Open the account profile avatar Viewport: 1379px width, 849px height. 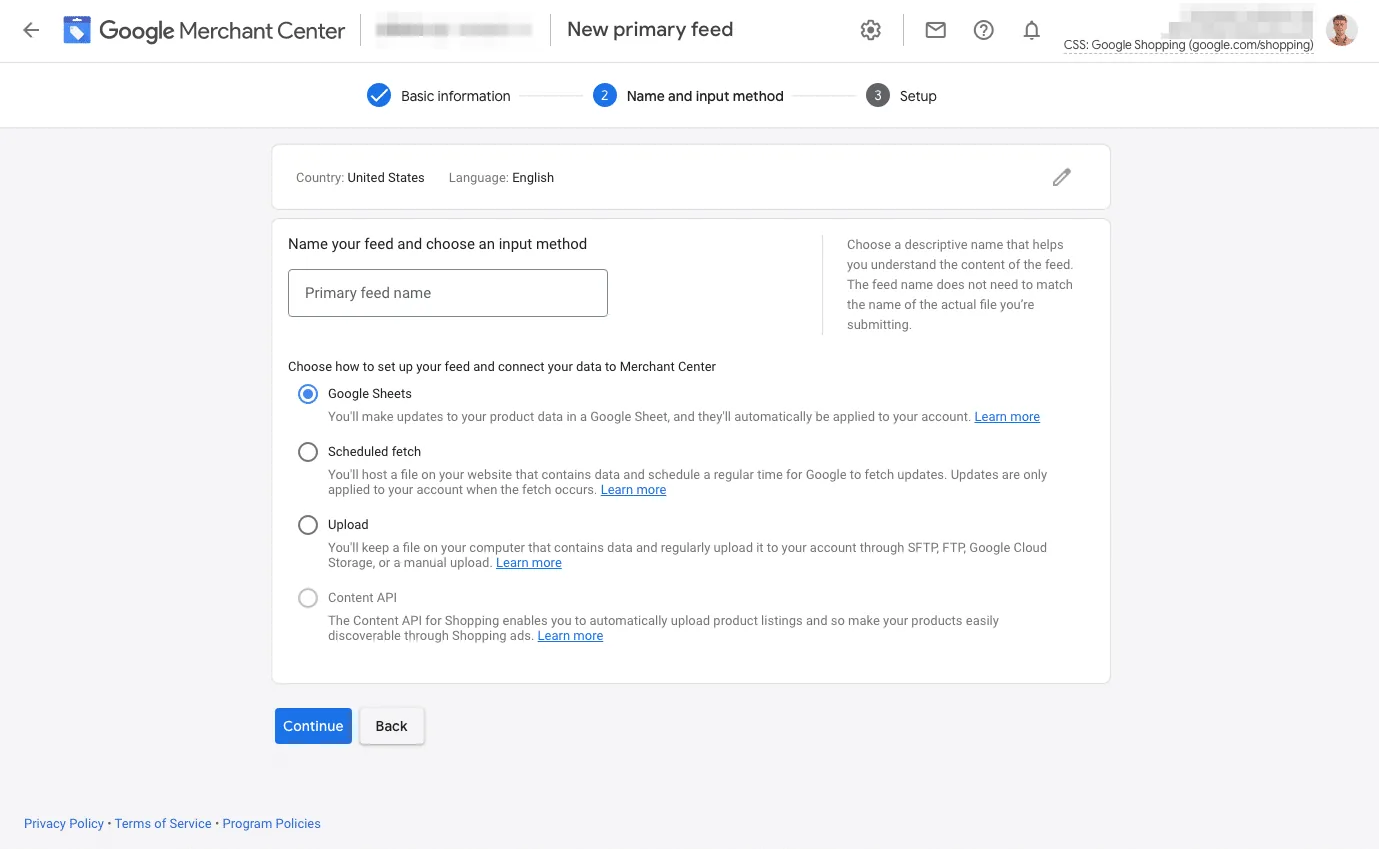coord(1341,29)
